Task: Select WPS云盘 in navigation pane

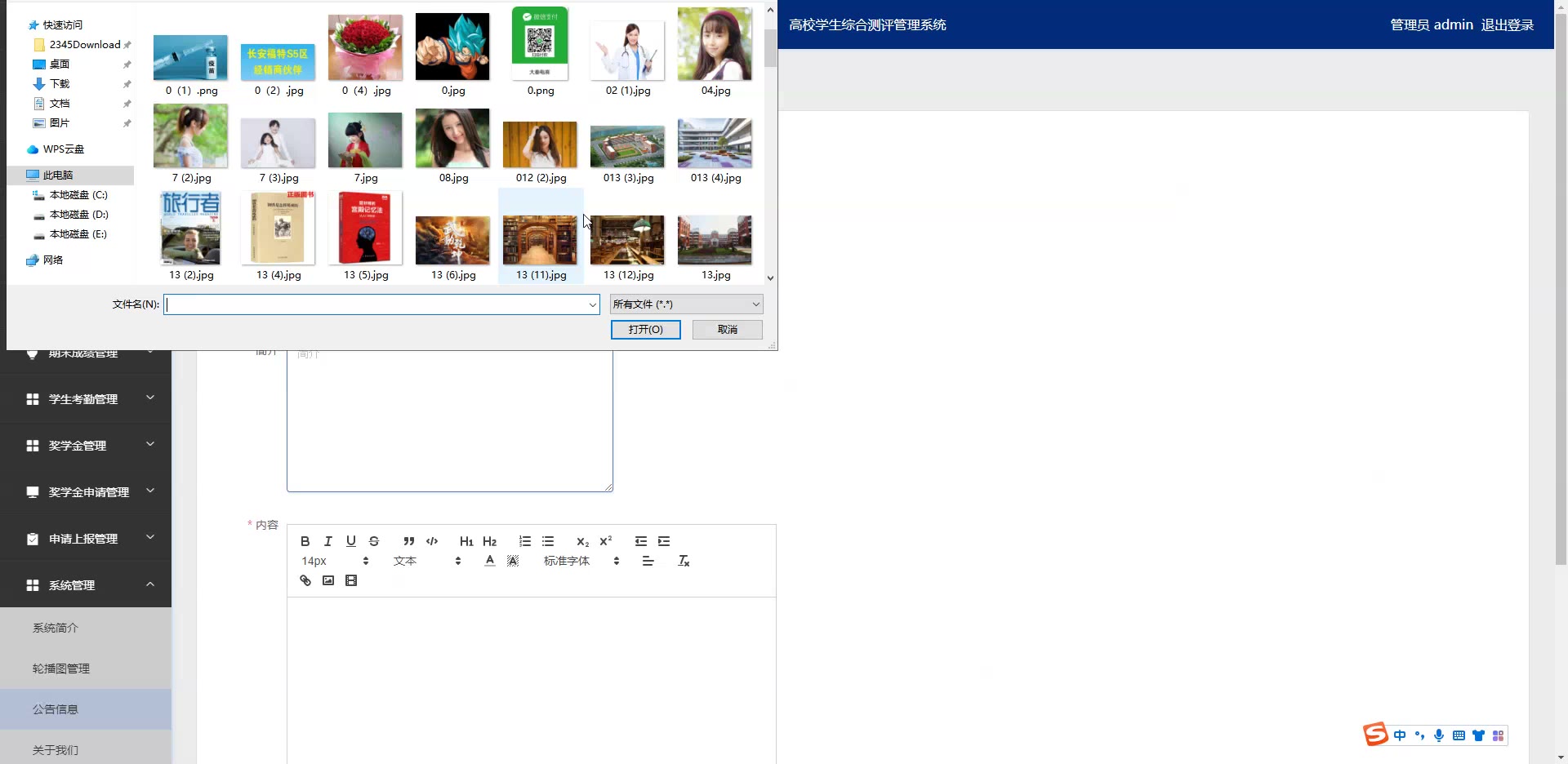Action: (64, 149)
